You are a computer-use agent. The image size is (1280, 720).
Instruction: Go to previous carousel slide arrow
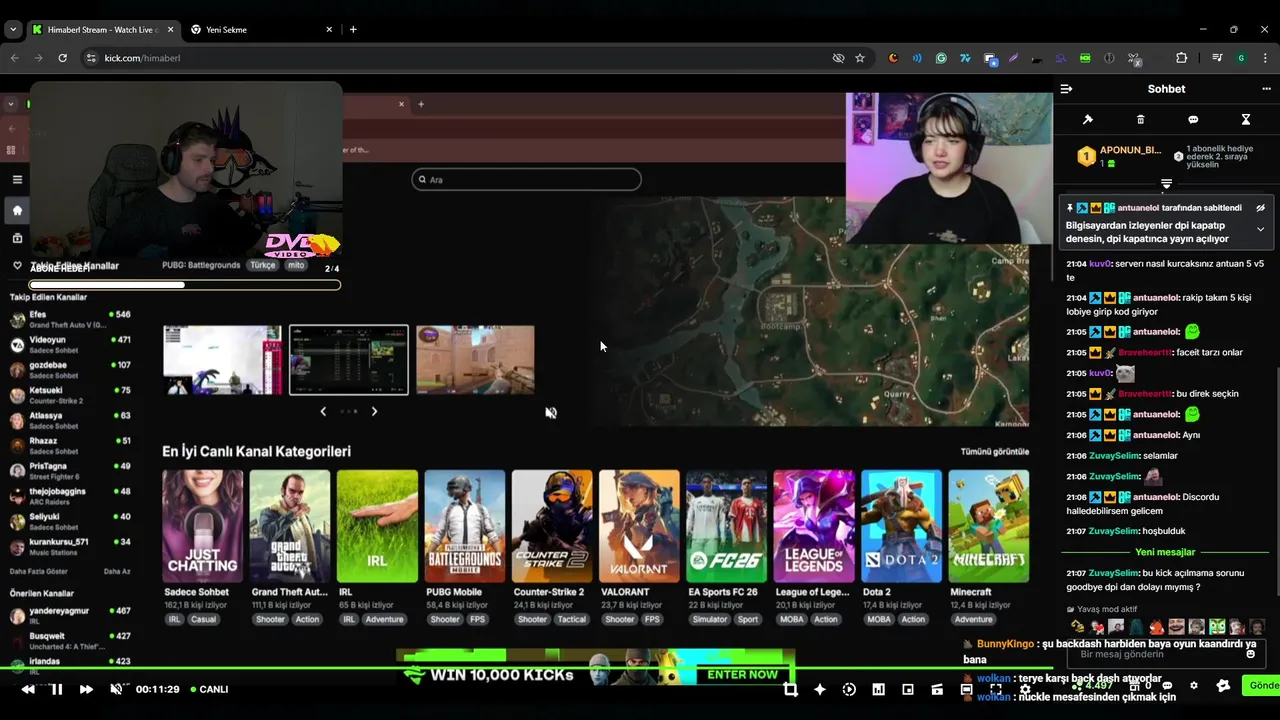tap(322, 411)
